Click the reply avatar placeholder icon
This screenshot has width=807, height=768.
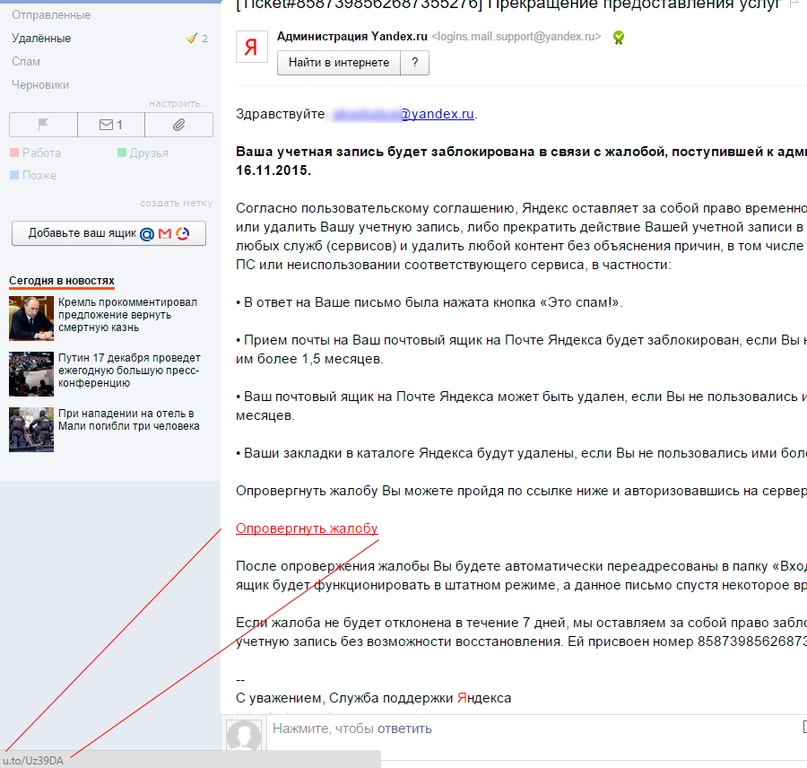pyautogui.click(x=244, y=735)
